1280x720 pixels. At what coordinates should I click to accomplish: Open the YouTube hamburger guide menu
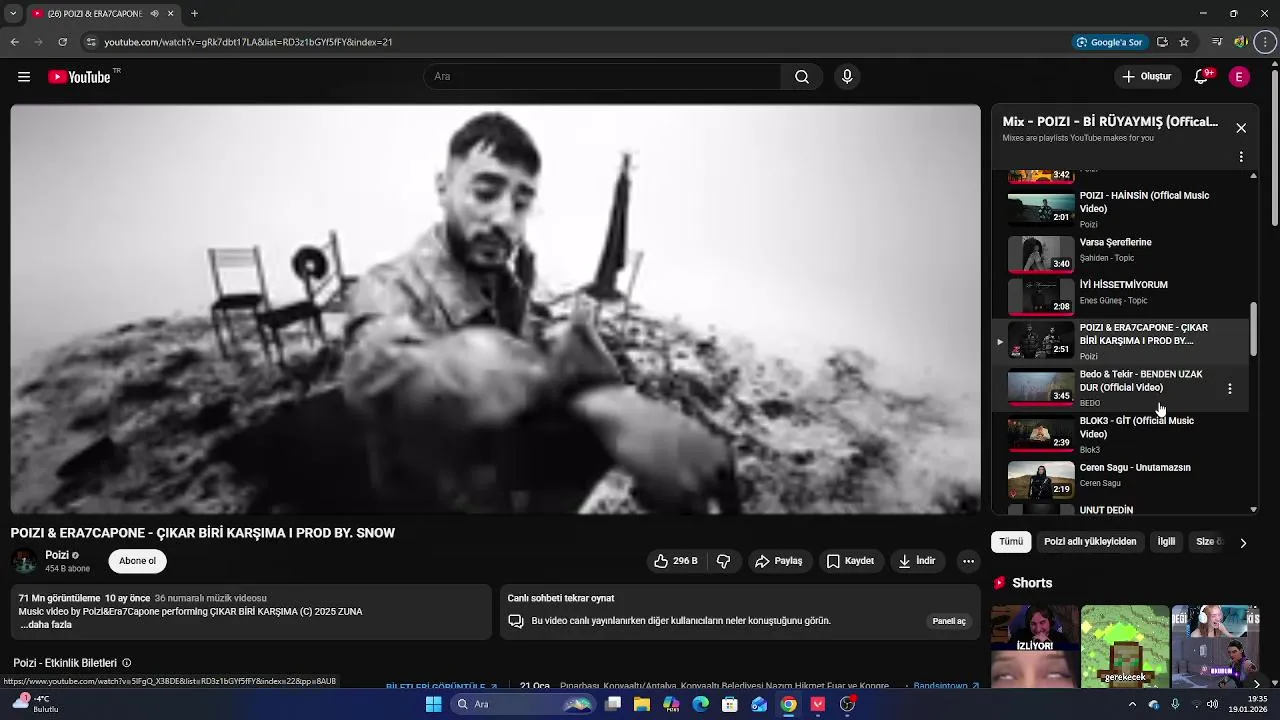[x=24, y=77]
